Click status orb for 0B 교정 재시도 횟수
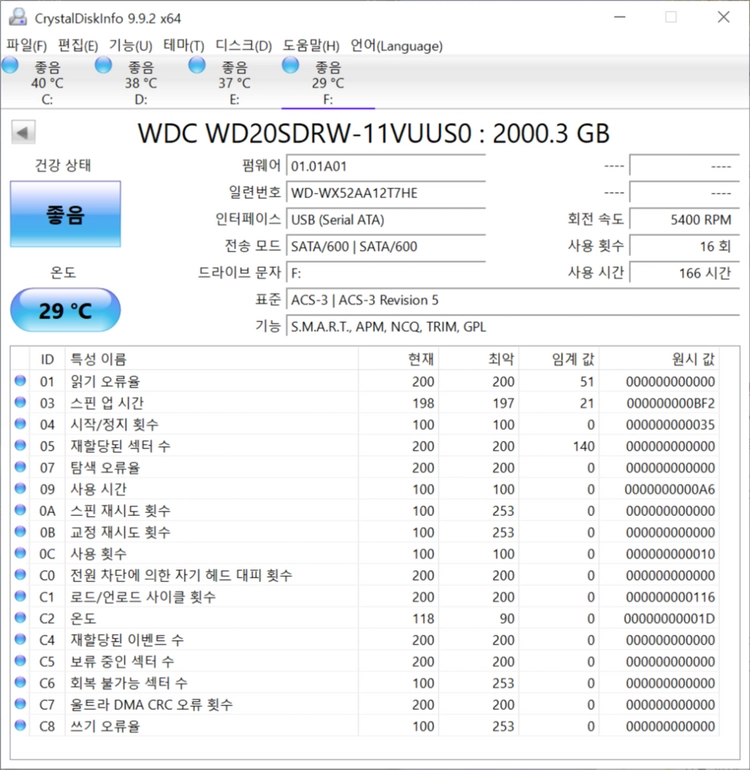750x770 pixels. pyautogui.click(x=20, y=532)
